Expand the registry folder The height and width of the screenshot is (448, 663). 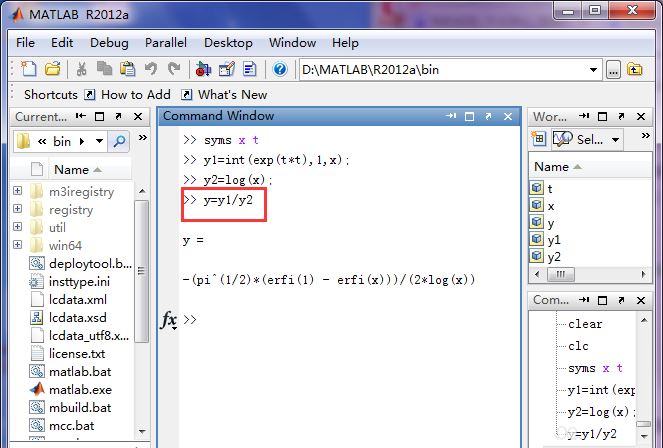[17, 208]
